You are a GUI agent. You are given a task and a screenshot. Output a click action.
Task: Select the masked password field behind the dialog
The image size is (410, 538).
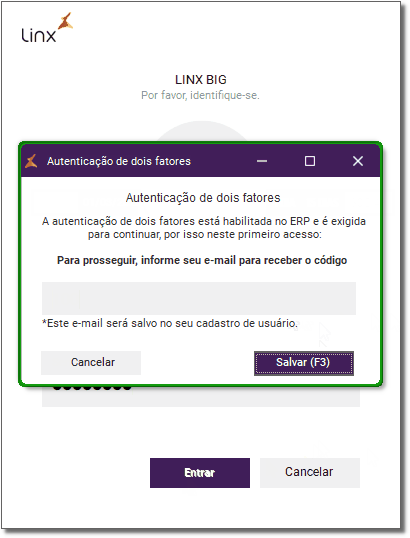pos(201,397)
